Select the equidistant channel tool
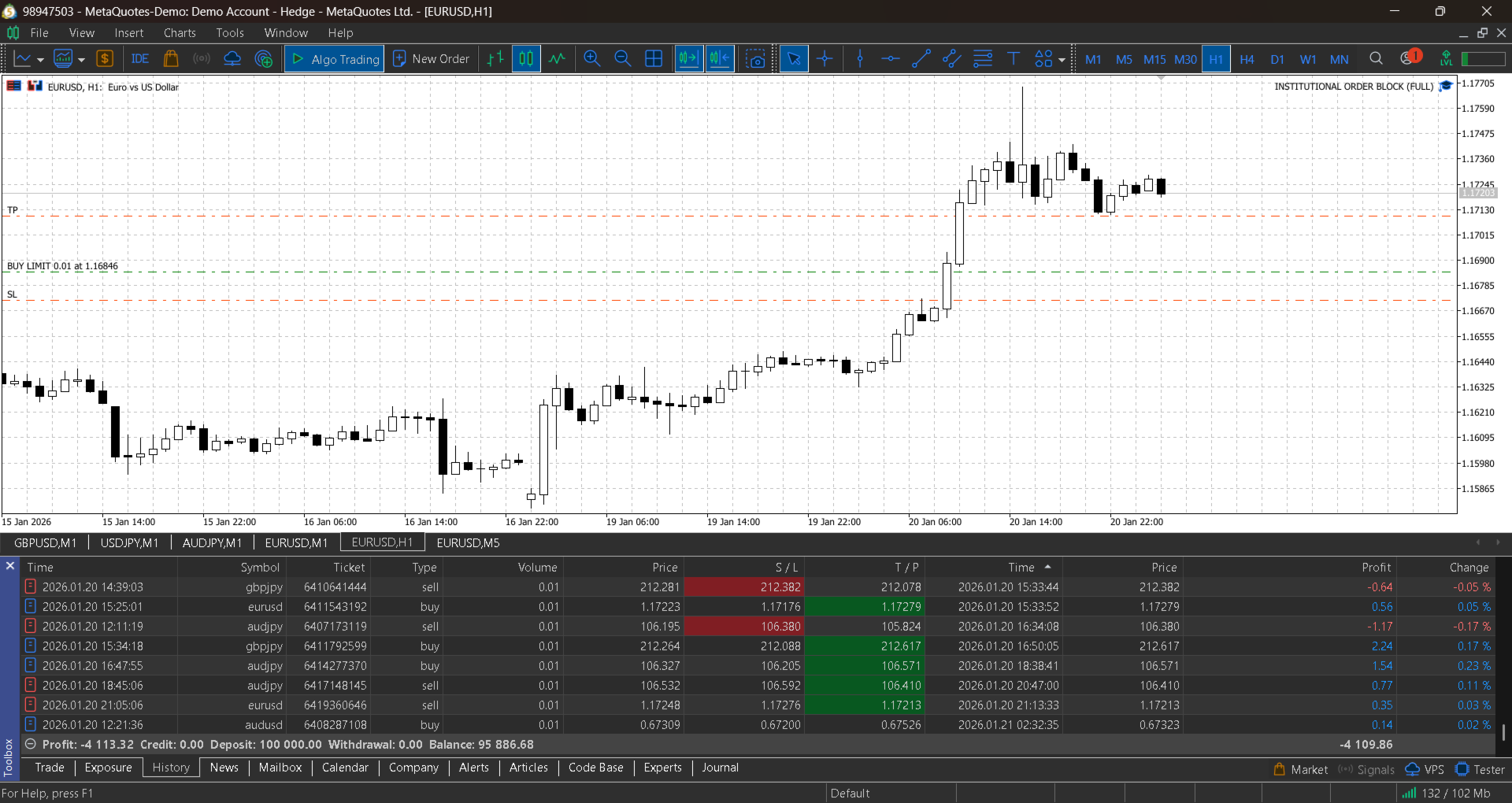 [x=952, y=59]
